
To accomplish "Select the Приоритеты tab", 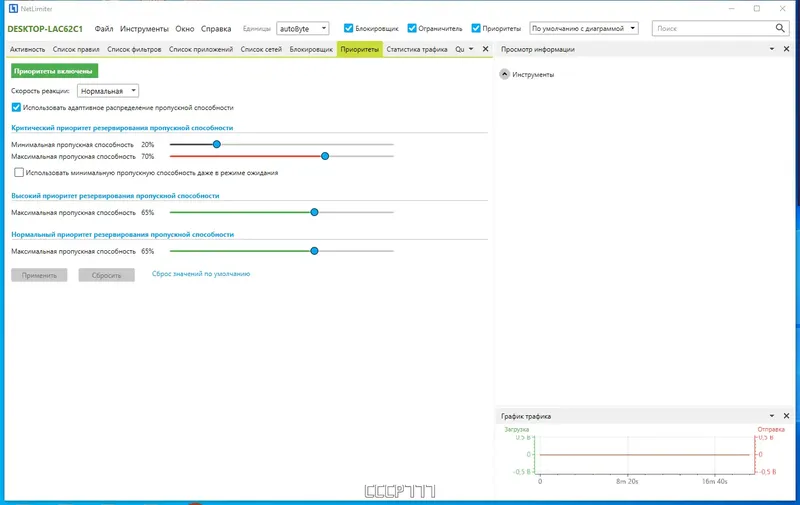I will 360,49.
